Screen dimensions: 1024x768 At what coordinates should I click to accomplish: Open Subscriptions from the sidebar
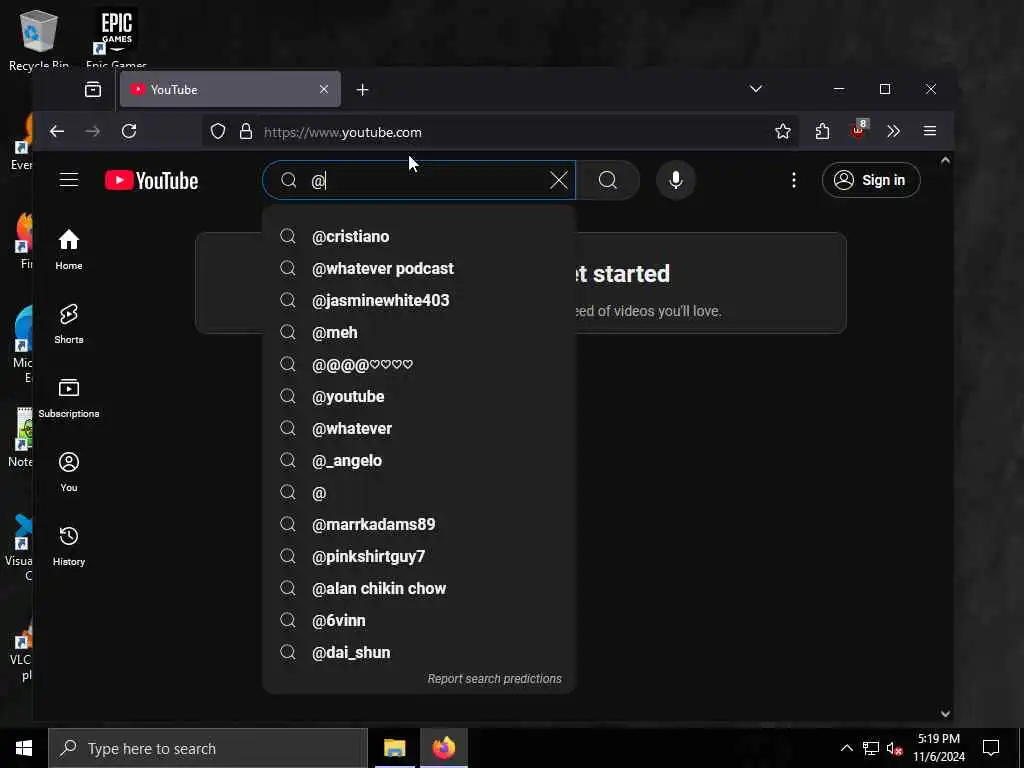coord(69,397)
